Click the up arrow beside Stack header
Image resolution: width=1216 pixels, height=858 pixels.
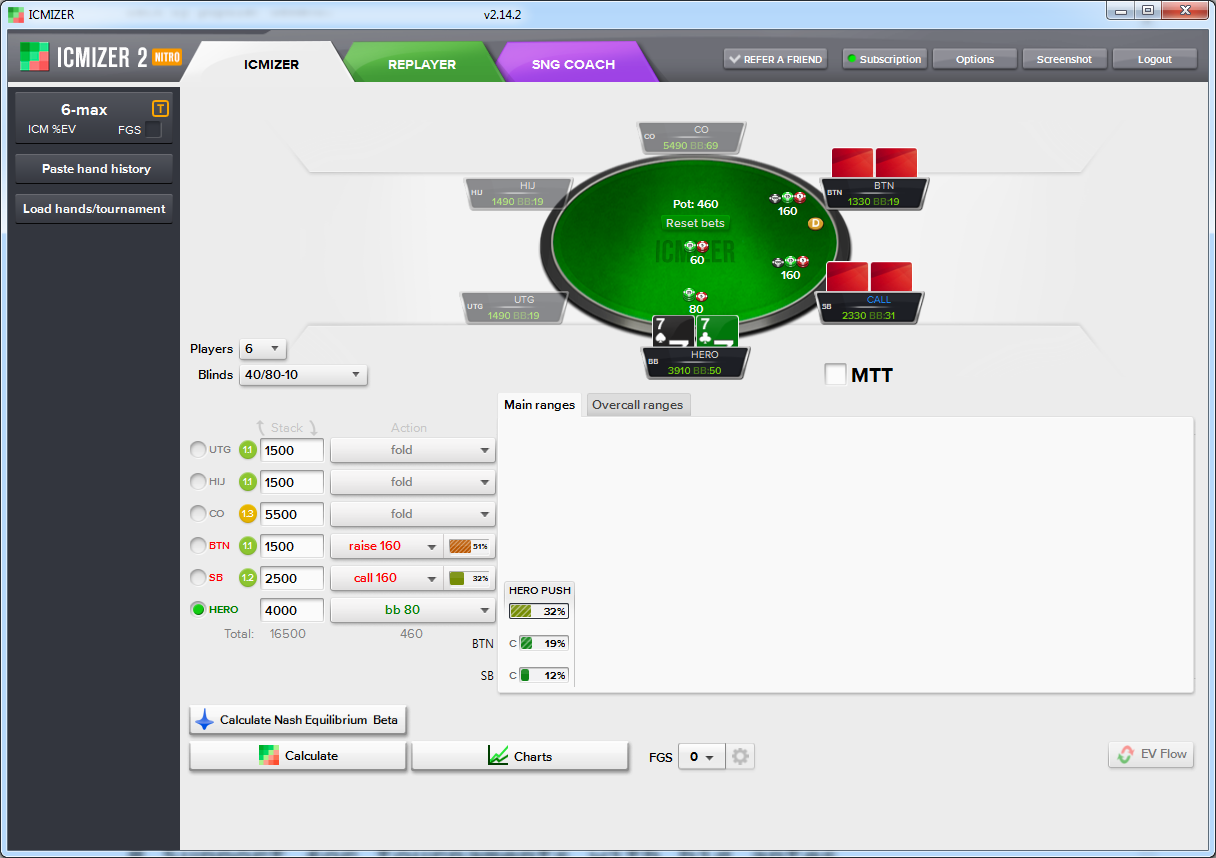tap(262, 427)
